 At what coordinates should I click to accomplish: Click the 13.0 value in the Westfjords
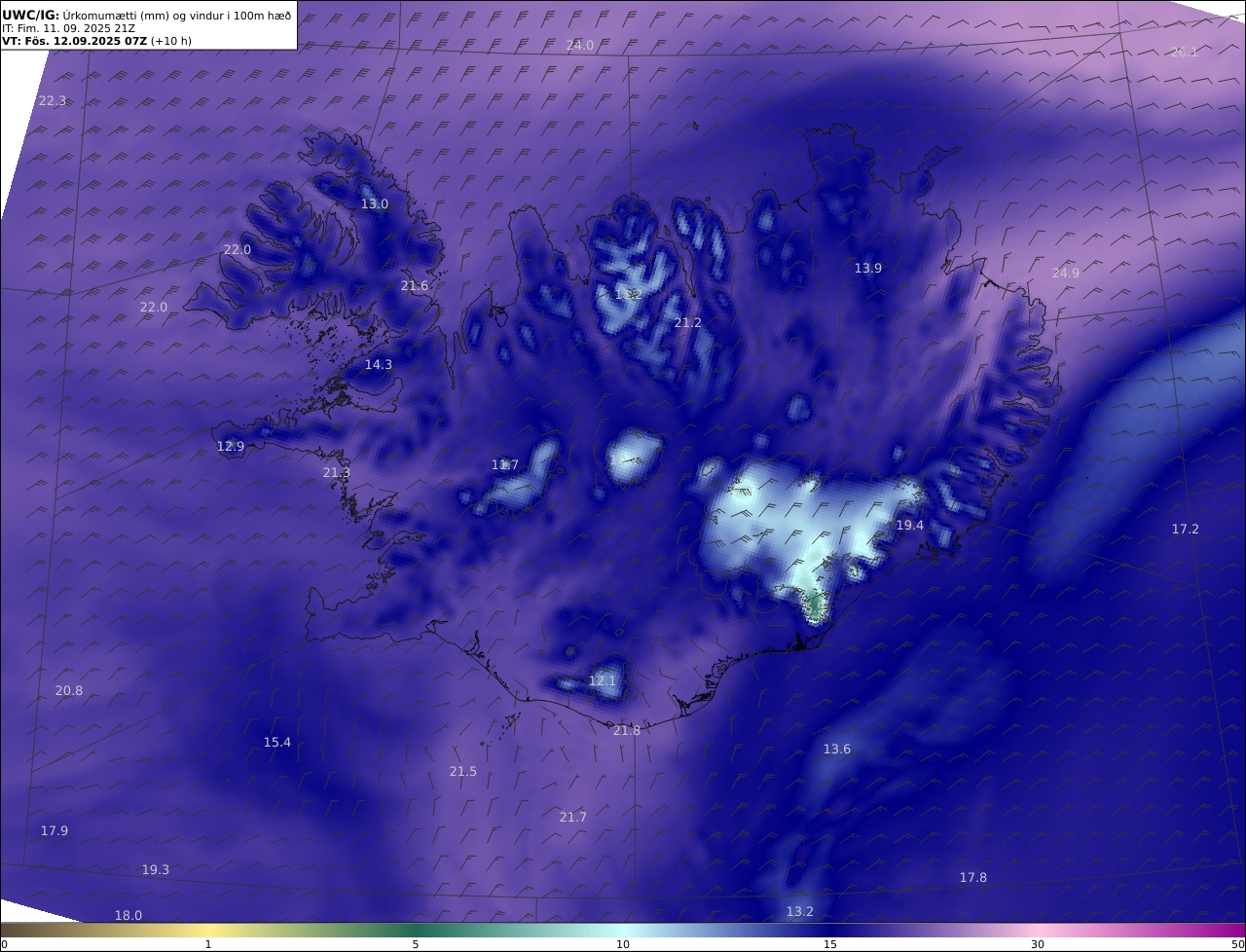[375, 204]
